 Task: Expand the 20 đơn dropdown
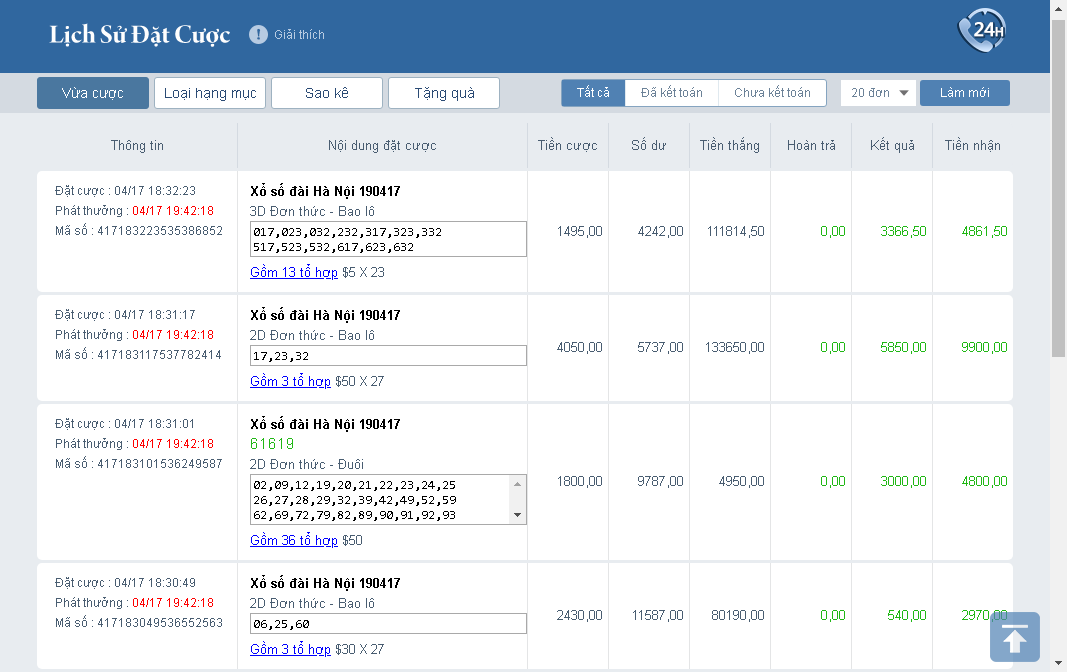pos(877,93)
